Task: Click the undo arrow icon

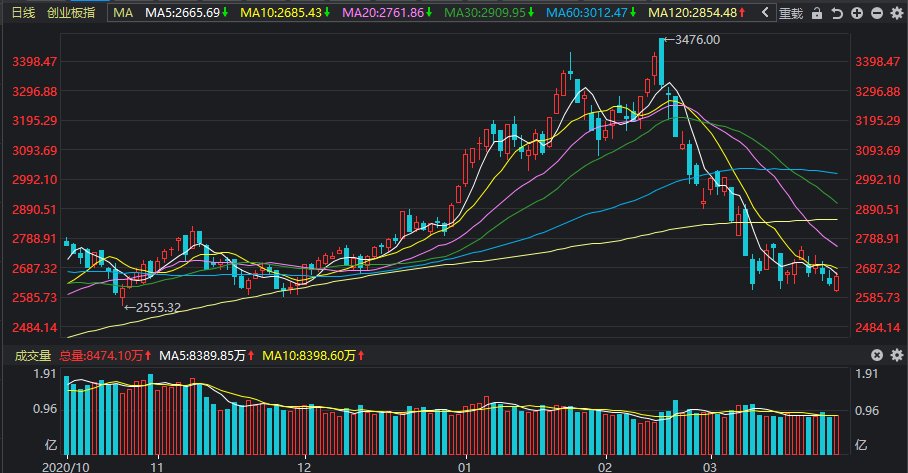Action: (836, 13)
